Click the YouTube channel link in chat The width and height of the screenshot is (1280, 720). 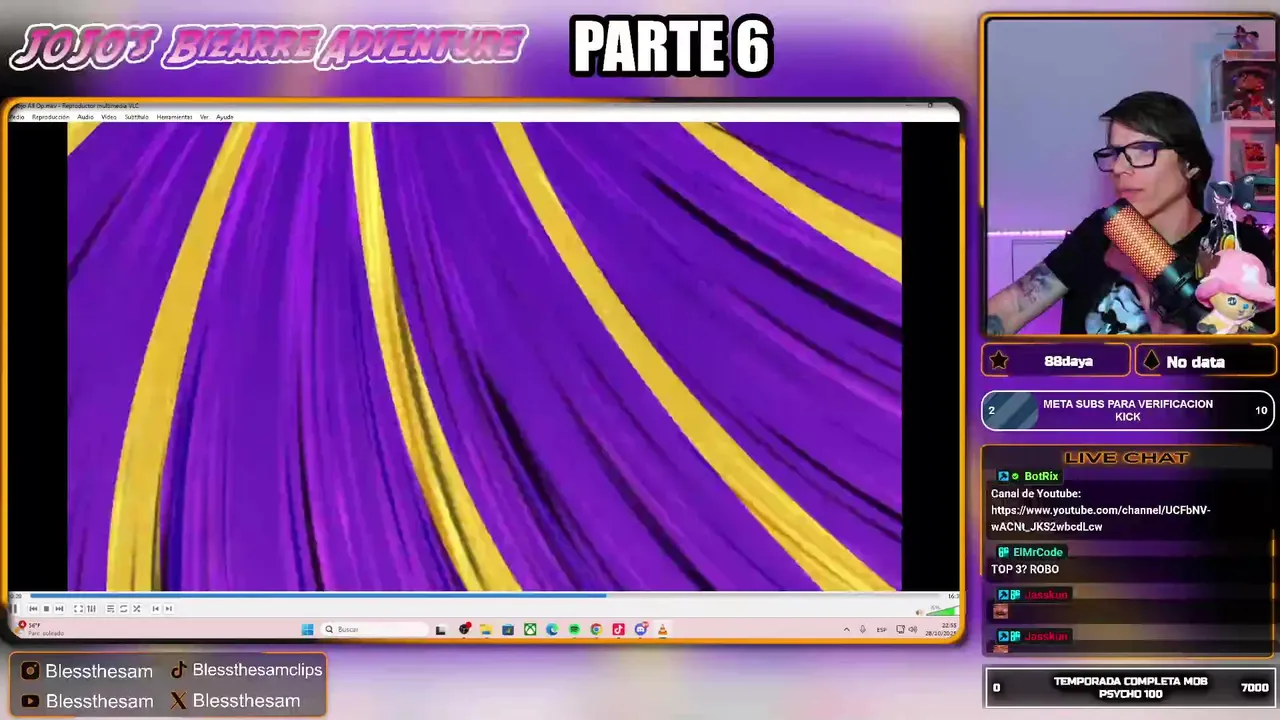(x=1100, y=518)
